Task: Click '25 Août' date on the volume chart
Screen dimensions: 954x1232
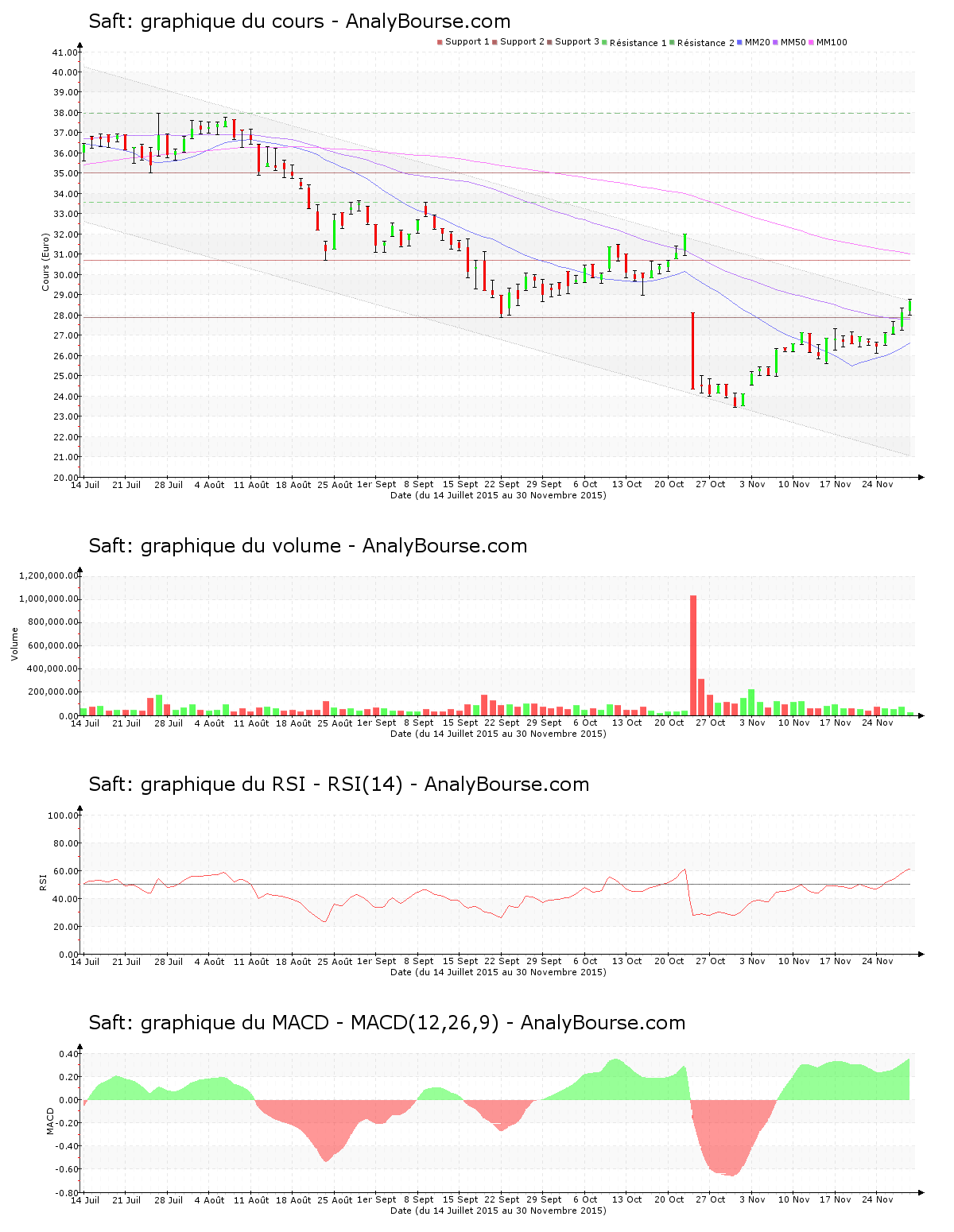Action: (x=335, y=723)
